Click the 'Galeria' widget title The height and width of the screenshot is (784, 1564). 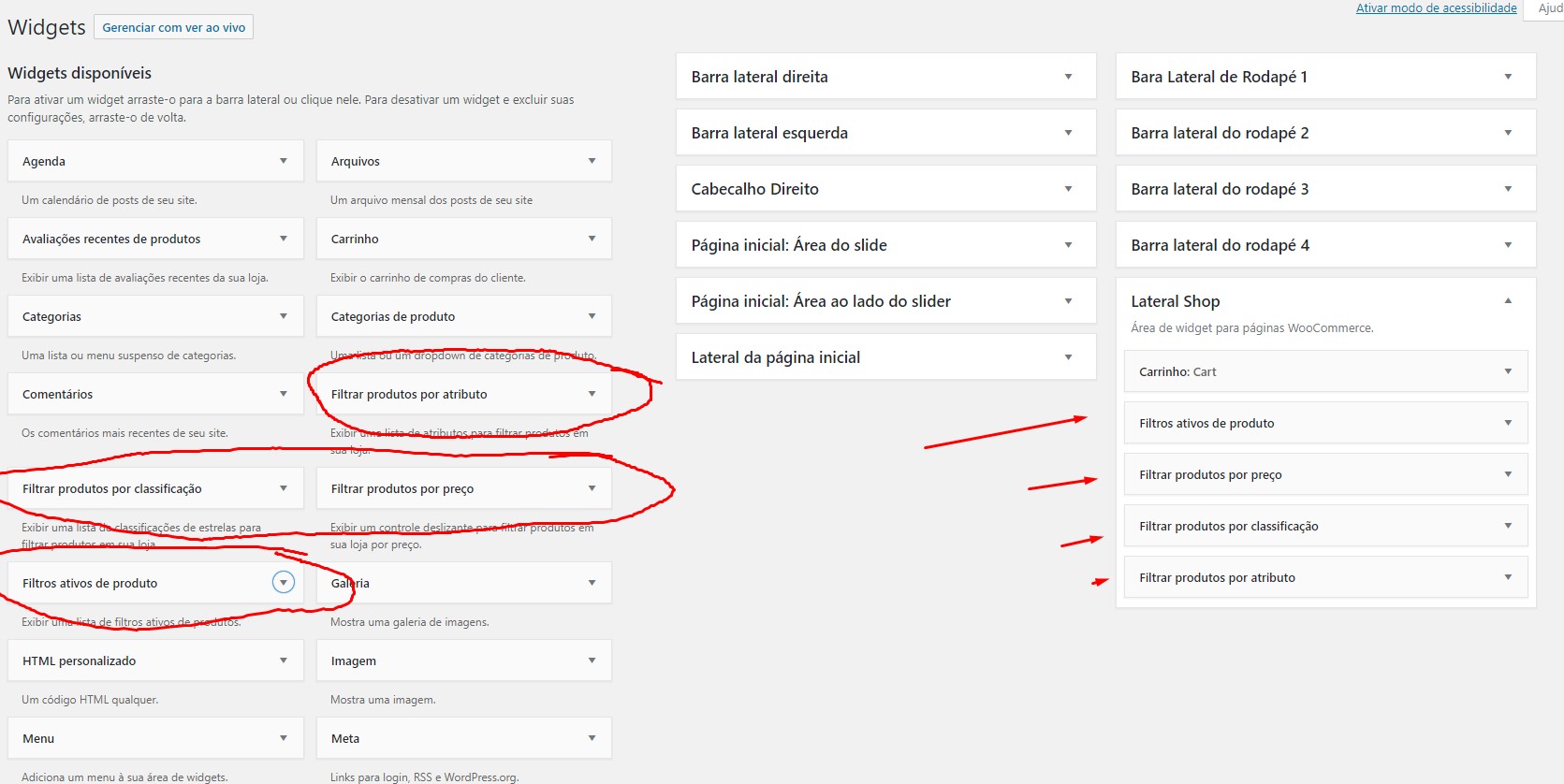pyautogui.click(x=350, y=583)
